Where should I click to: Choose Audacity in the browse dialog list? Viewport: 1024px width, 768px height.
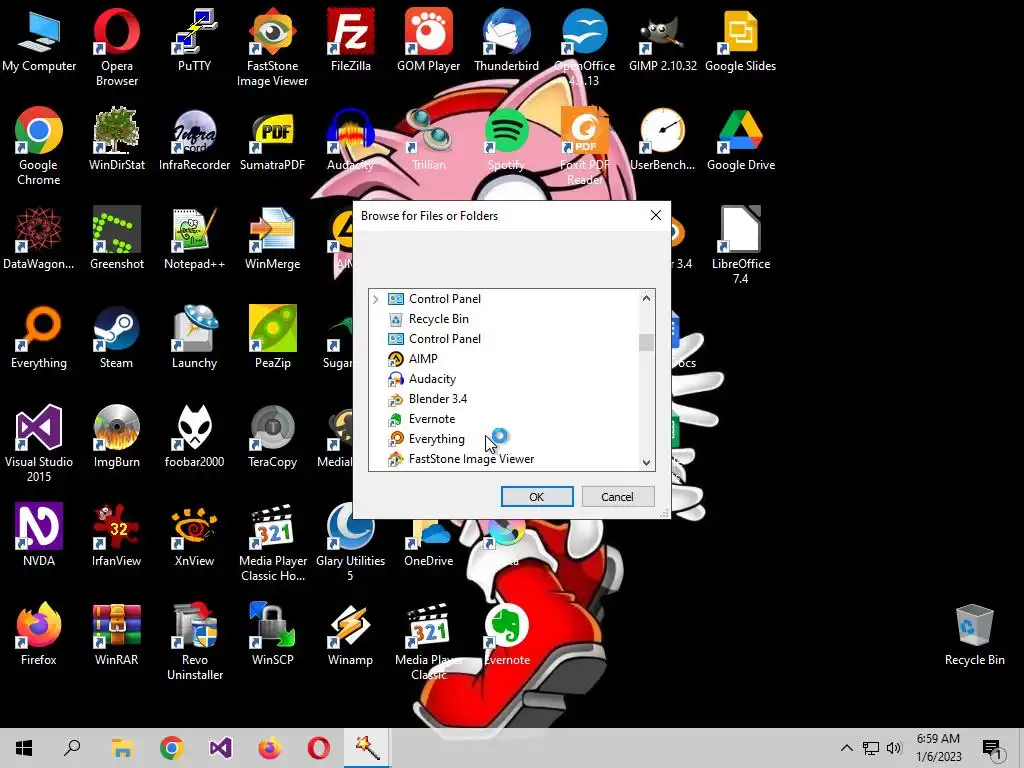(x=432, y=379)
